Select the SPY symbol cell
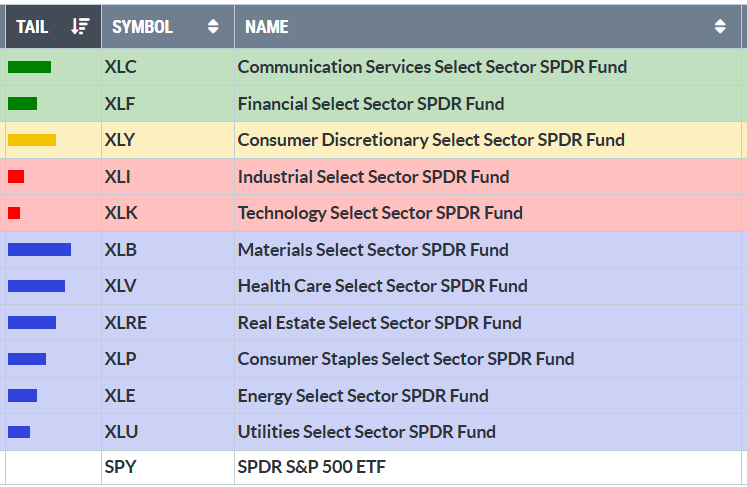747x487 pixels. tap(119, 468)
